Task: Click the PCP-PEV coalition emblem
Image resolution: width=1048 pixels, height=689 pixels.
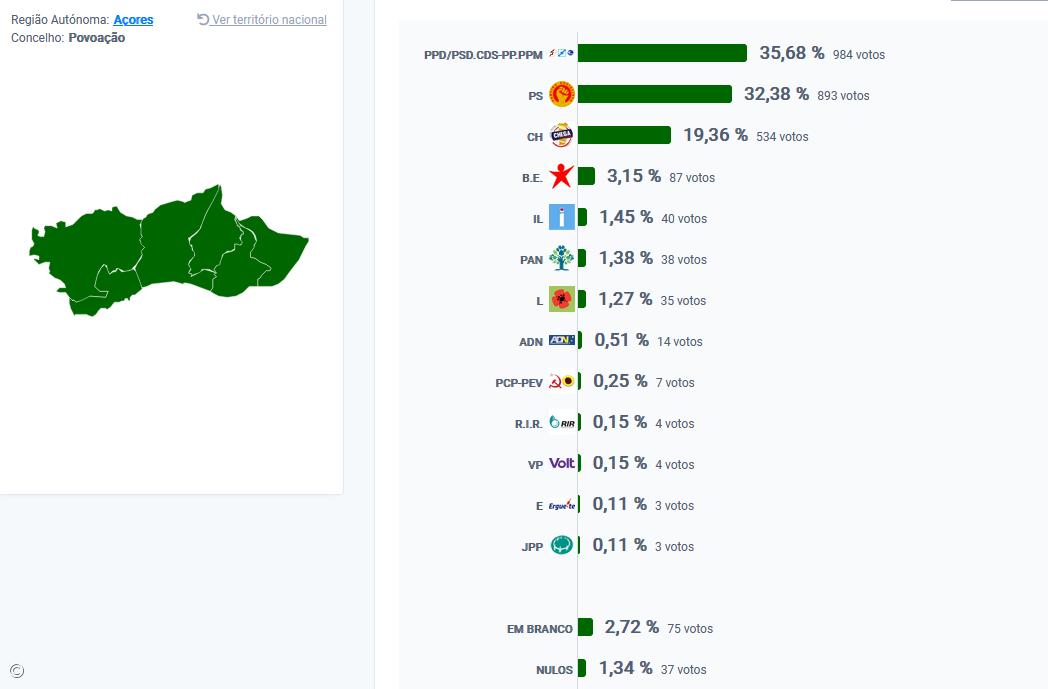Action: [x=562, y=381]
